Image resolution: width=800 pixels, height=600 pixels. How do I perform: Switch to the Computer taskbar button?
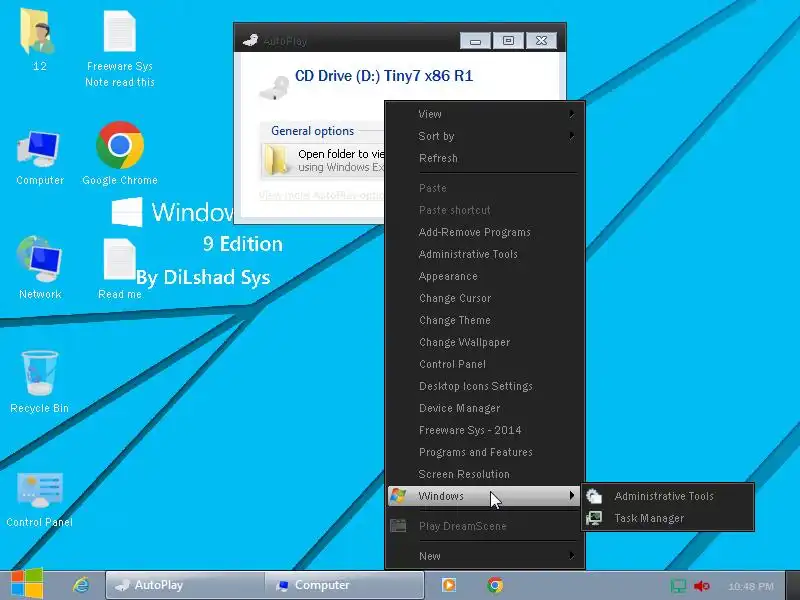(344, 585)
